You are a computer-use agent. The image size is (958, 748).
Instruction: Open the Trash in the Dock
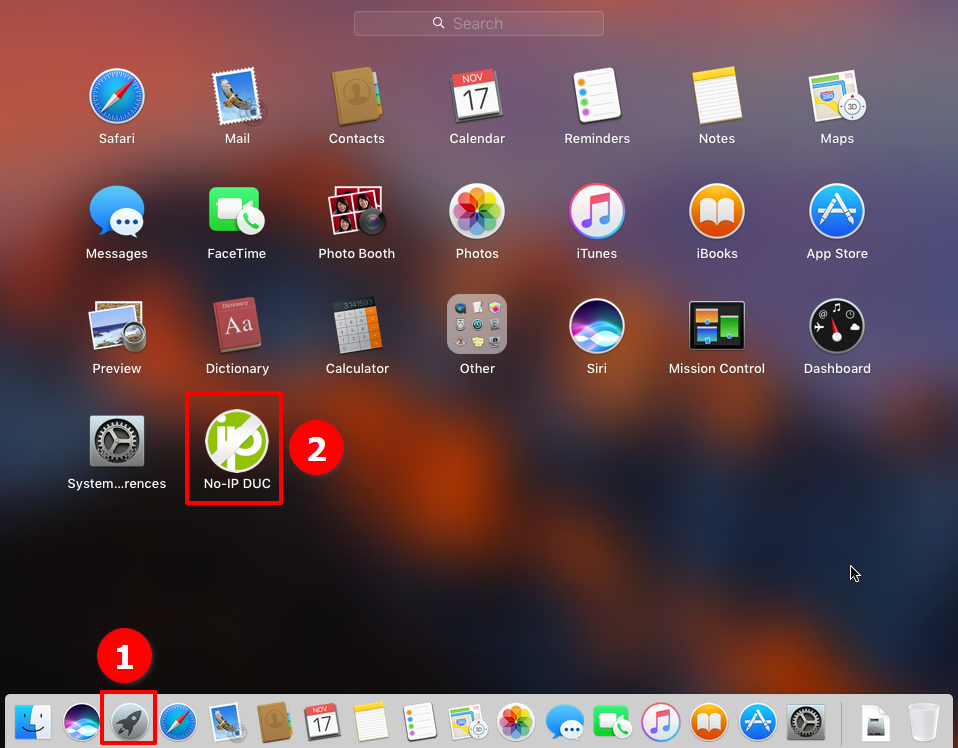(x=925, y=721)
